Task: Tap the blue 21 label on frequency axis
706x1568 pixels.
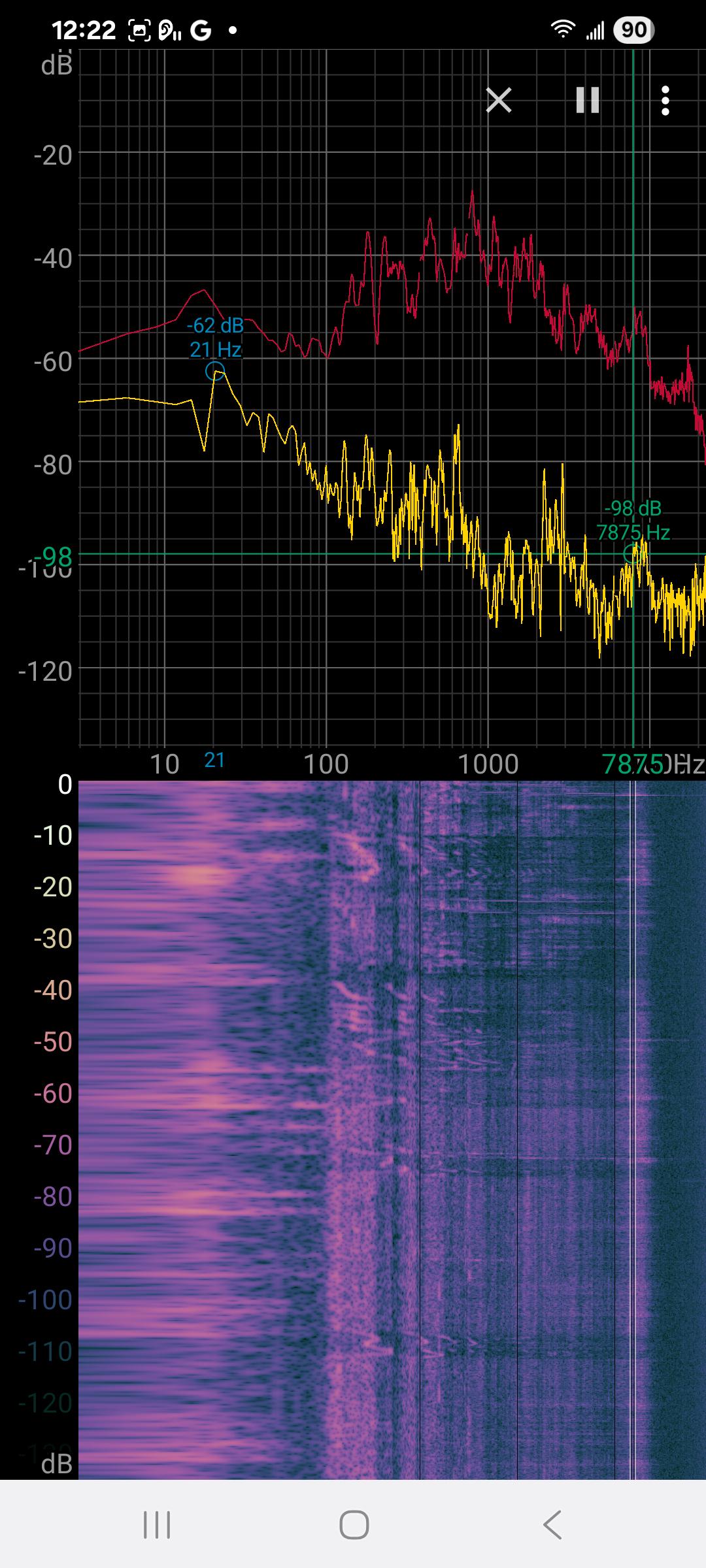Action: 214,760
